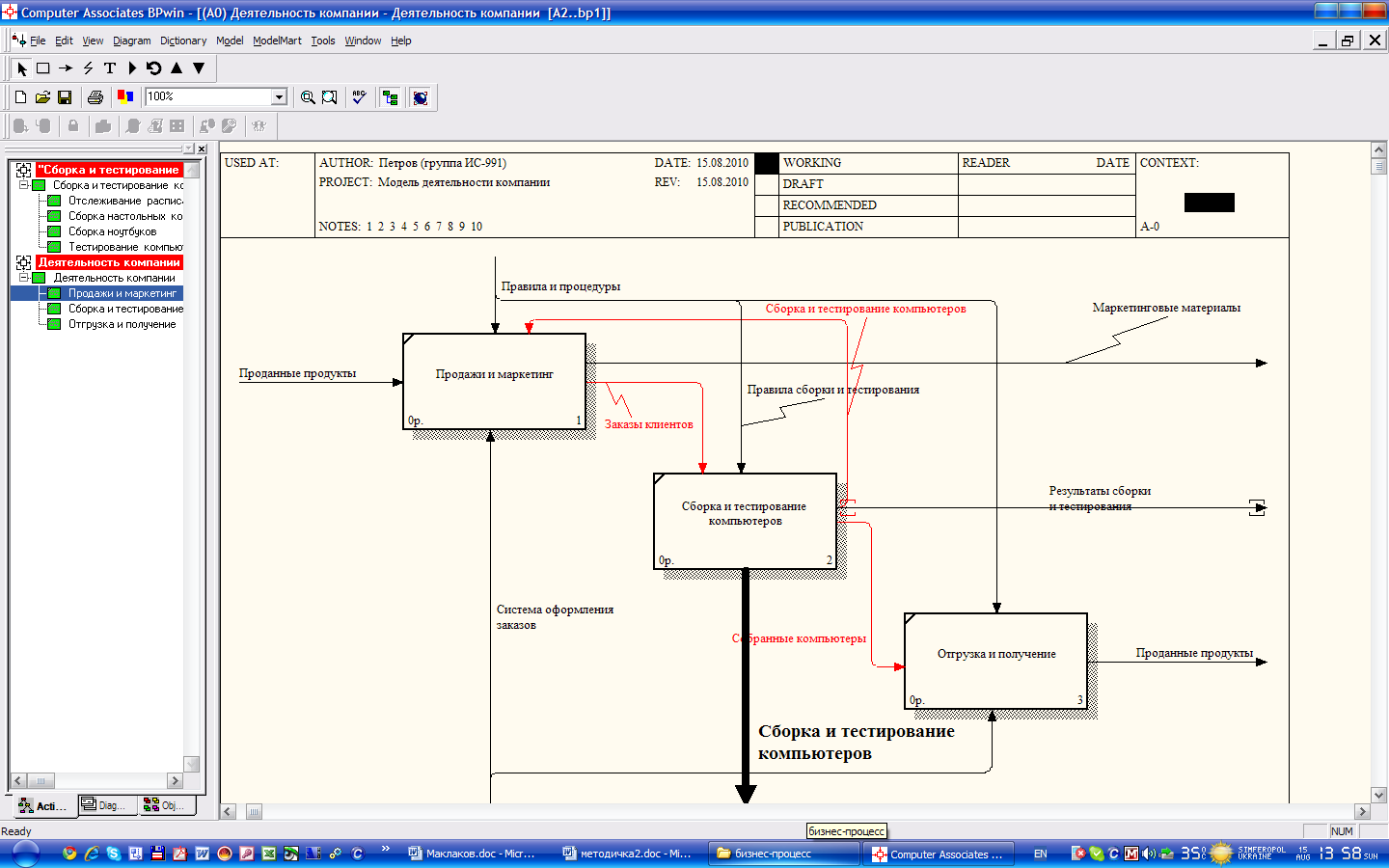This screenshot has width=1389, height=868.
Task: Select 'Тестирование компью' tree item
Action: tap(125, 247)
